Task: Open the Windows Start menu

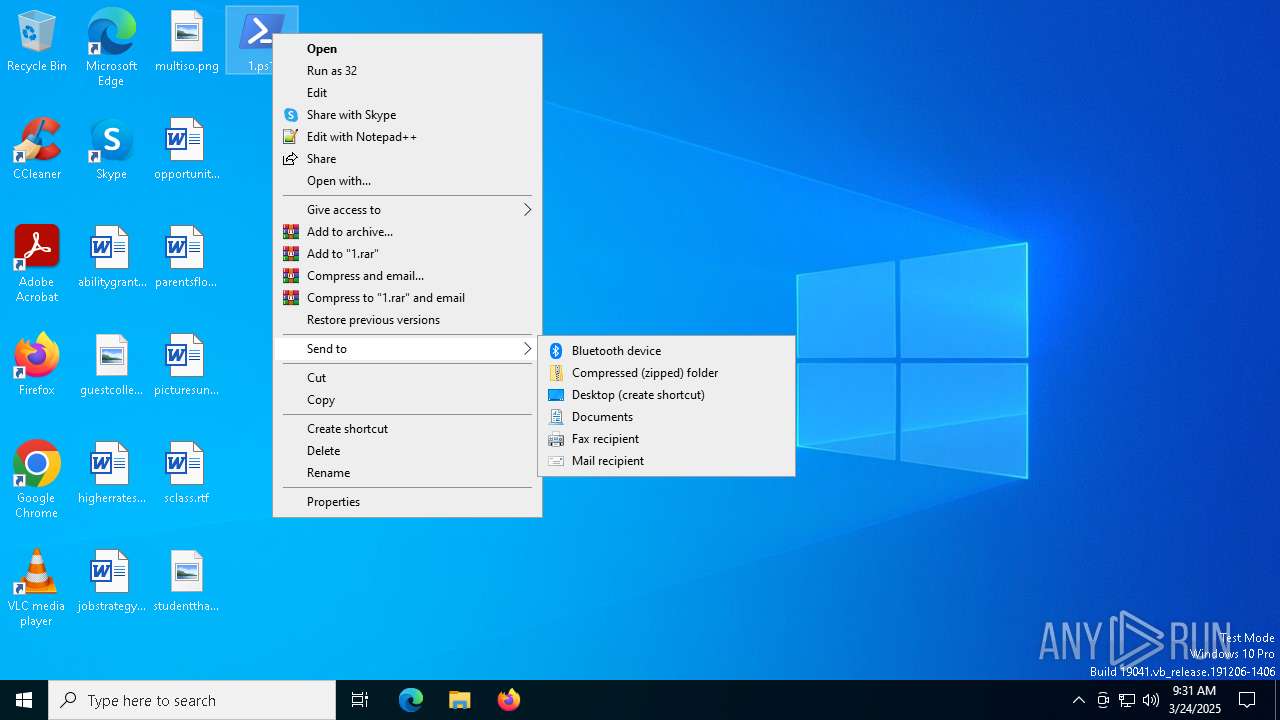Action: 24,700
